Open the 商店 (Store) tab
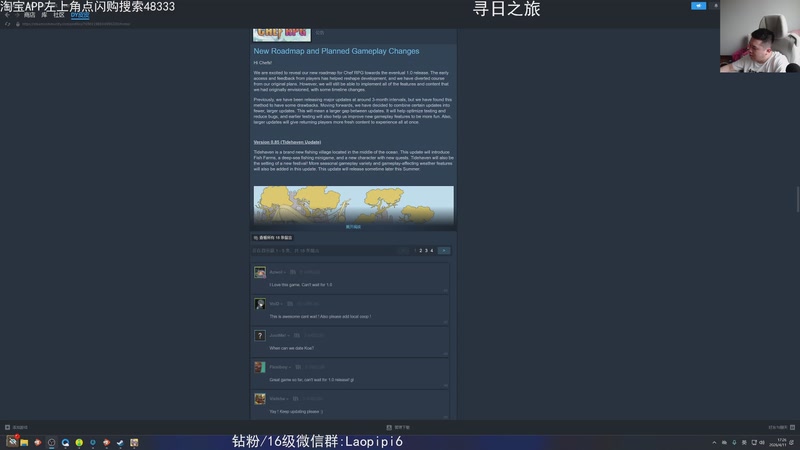800x450 pixels. coord(30,15)
